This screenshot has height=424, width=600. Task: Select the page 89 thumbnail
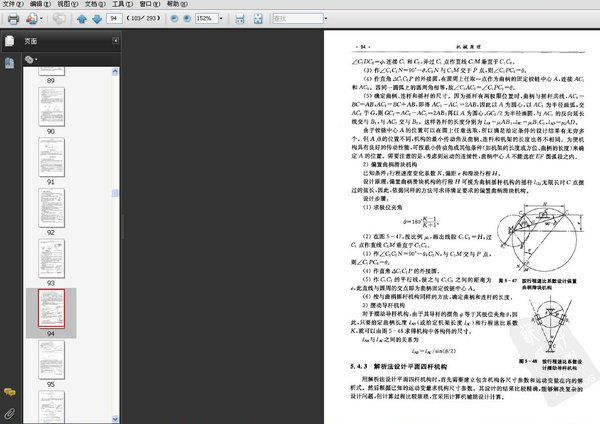[x=51, y=71]
